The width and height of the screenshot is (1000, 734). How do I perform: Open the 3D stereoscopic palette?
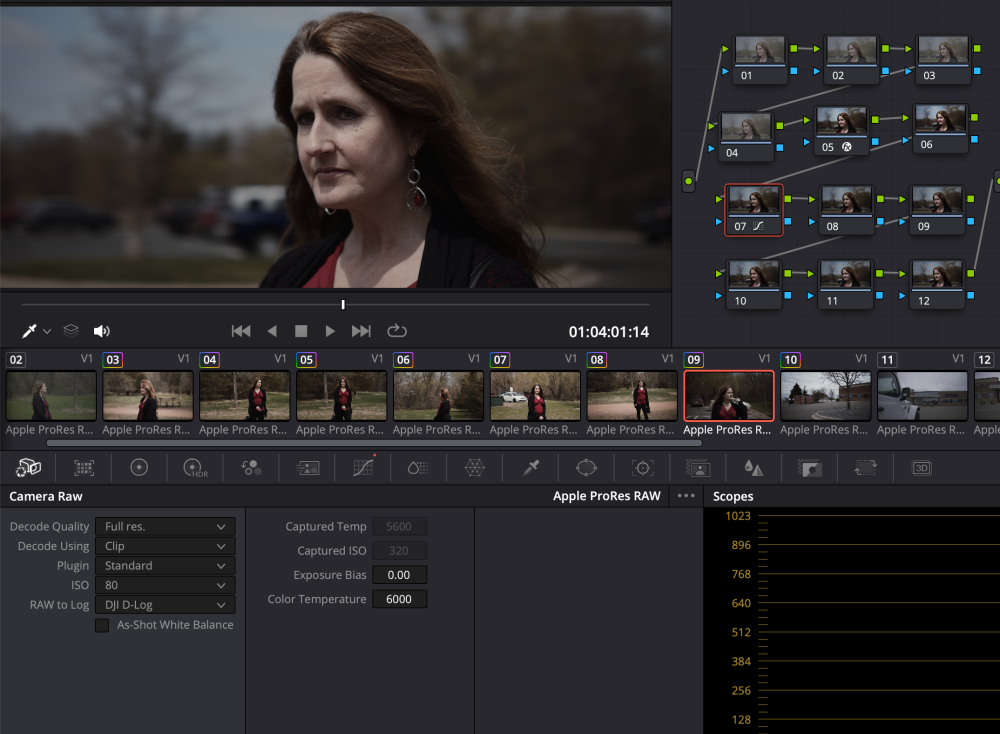click(921, 467)
